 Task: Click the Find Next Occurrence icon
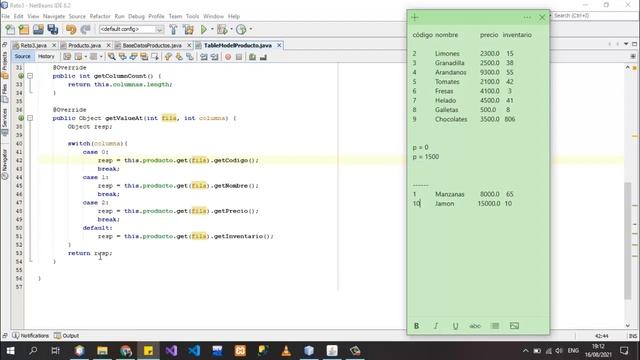[x=133, y=57]
